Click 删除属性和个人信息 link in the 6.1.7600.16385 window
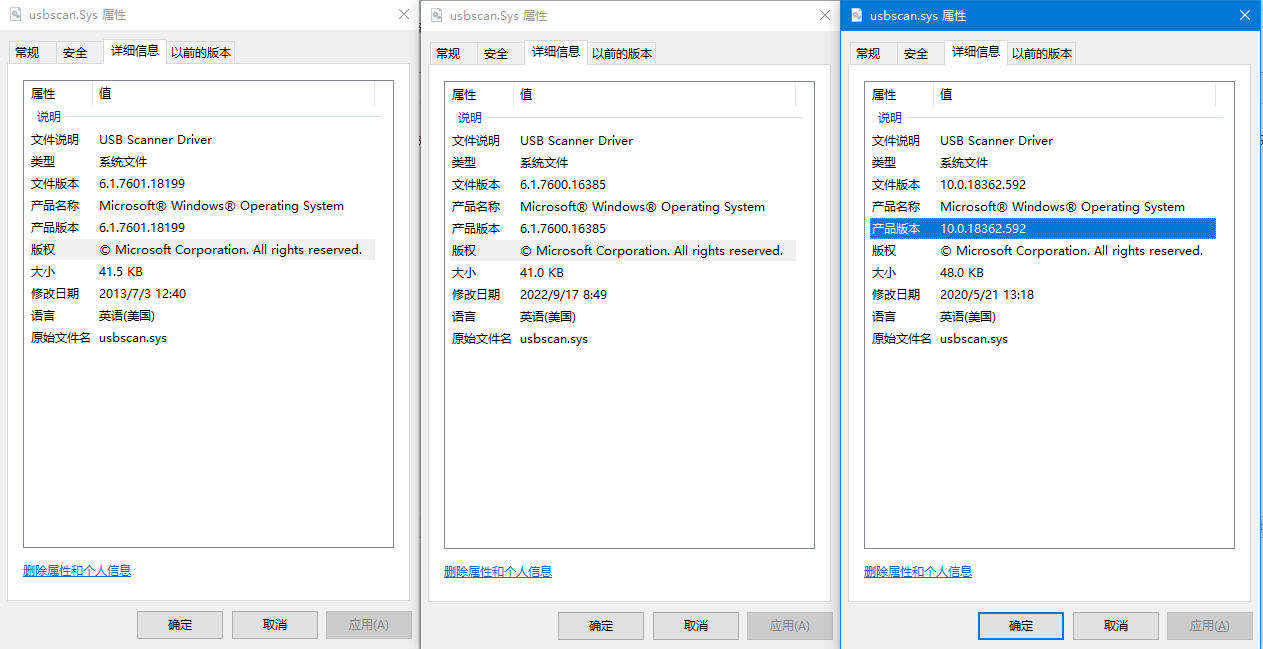1263x649 pixels. [x=497, y=572]
